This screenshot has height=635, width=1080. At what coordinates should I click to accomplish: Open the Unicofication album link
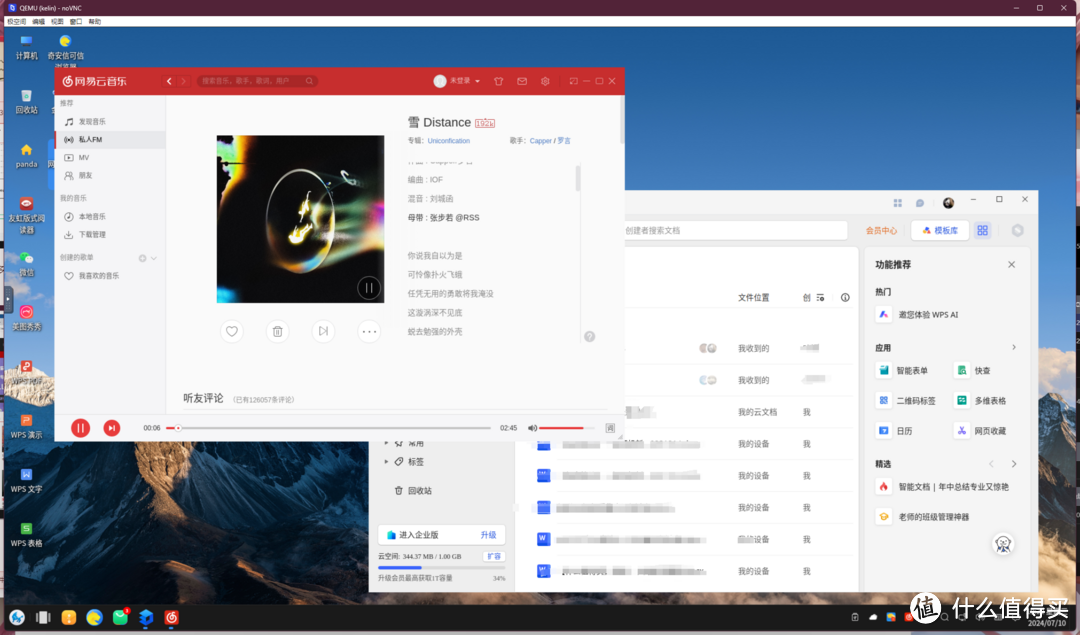click(448, 140)
